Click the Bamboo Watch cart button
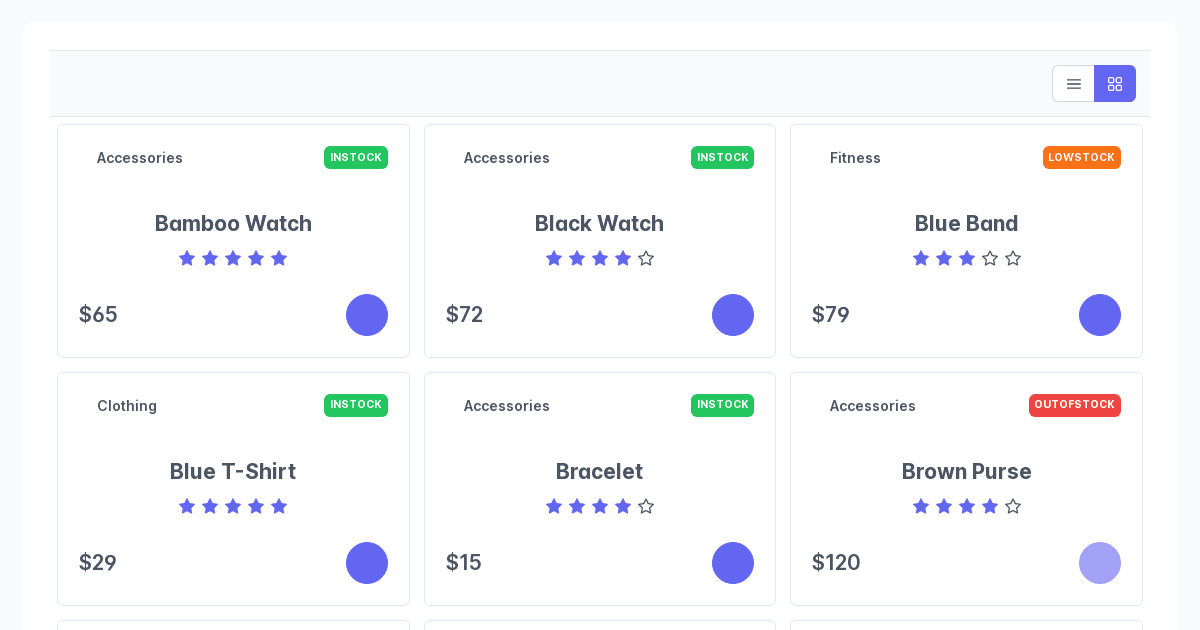 [x=367, y=315]
